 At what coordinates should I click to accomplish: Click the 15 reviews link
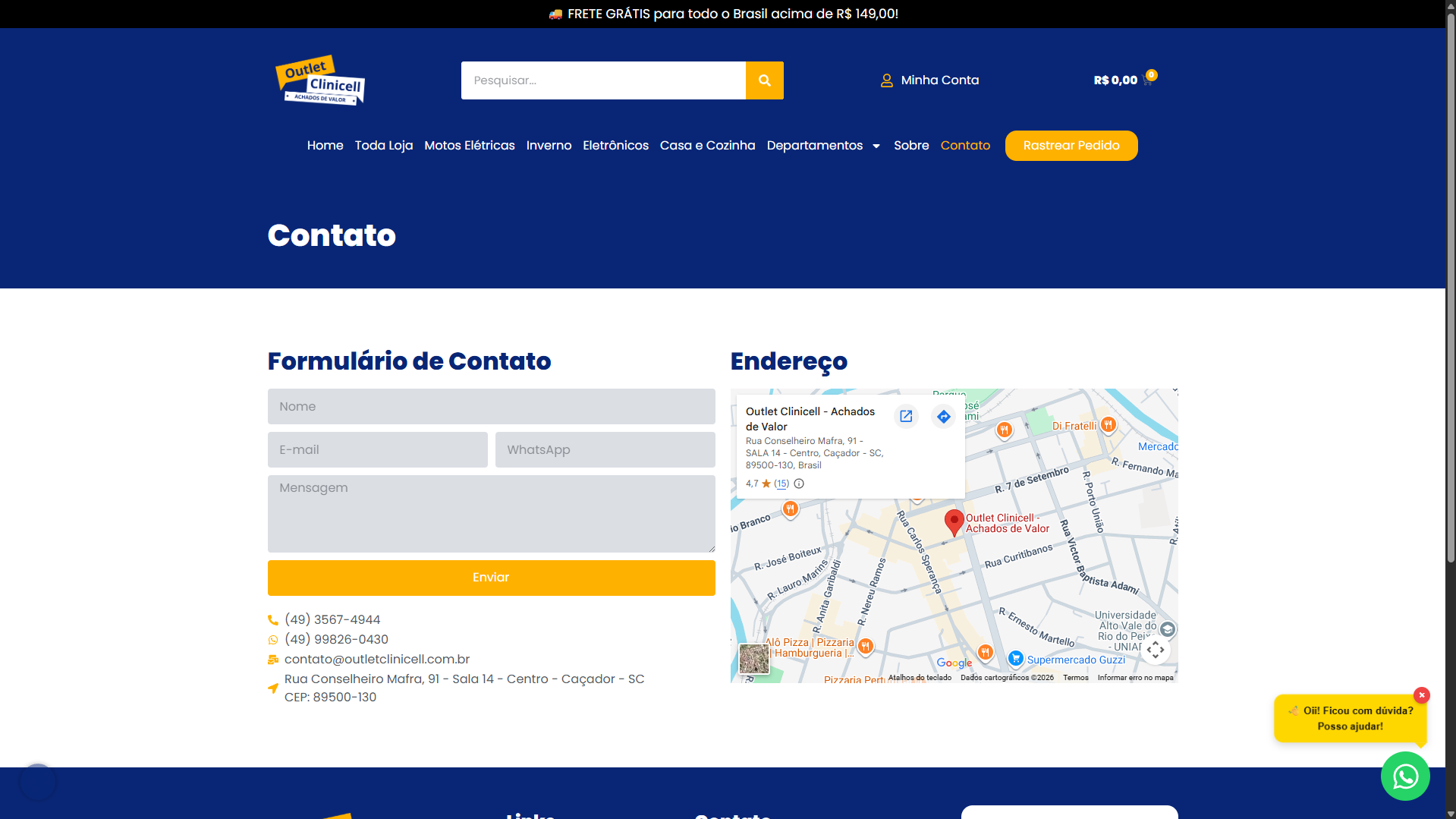(x=781, y=484)
